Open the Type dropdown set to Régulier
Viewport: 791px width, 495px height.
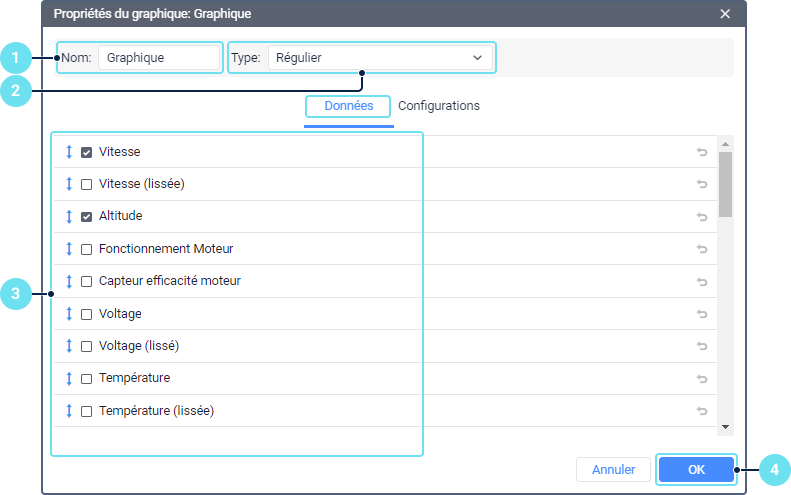[380, 58]
